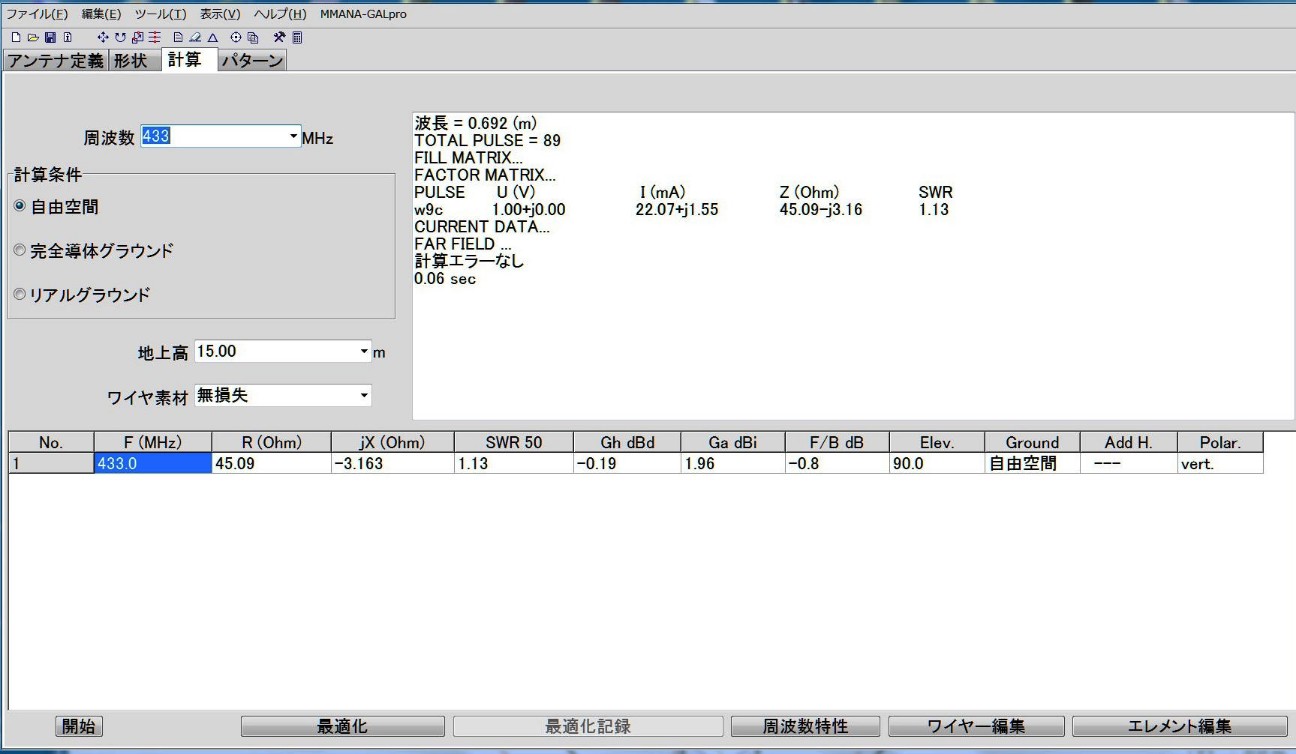
Task: Click the Open file folder icon
Action: pyautogui.click(x=33, y=38)
